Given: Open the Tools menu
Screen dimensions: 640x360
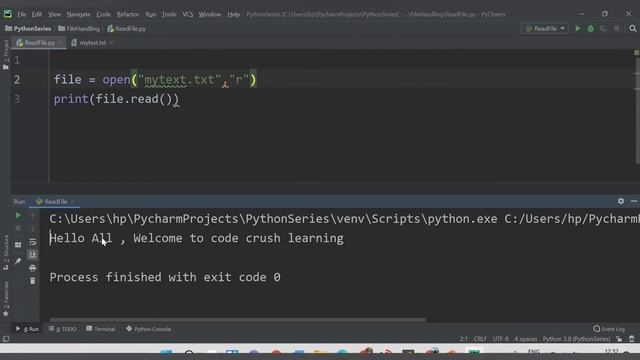Looking at the screenshot, I should 169,14.
